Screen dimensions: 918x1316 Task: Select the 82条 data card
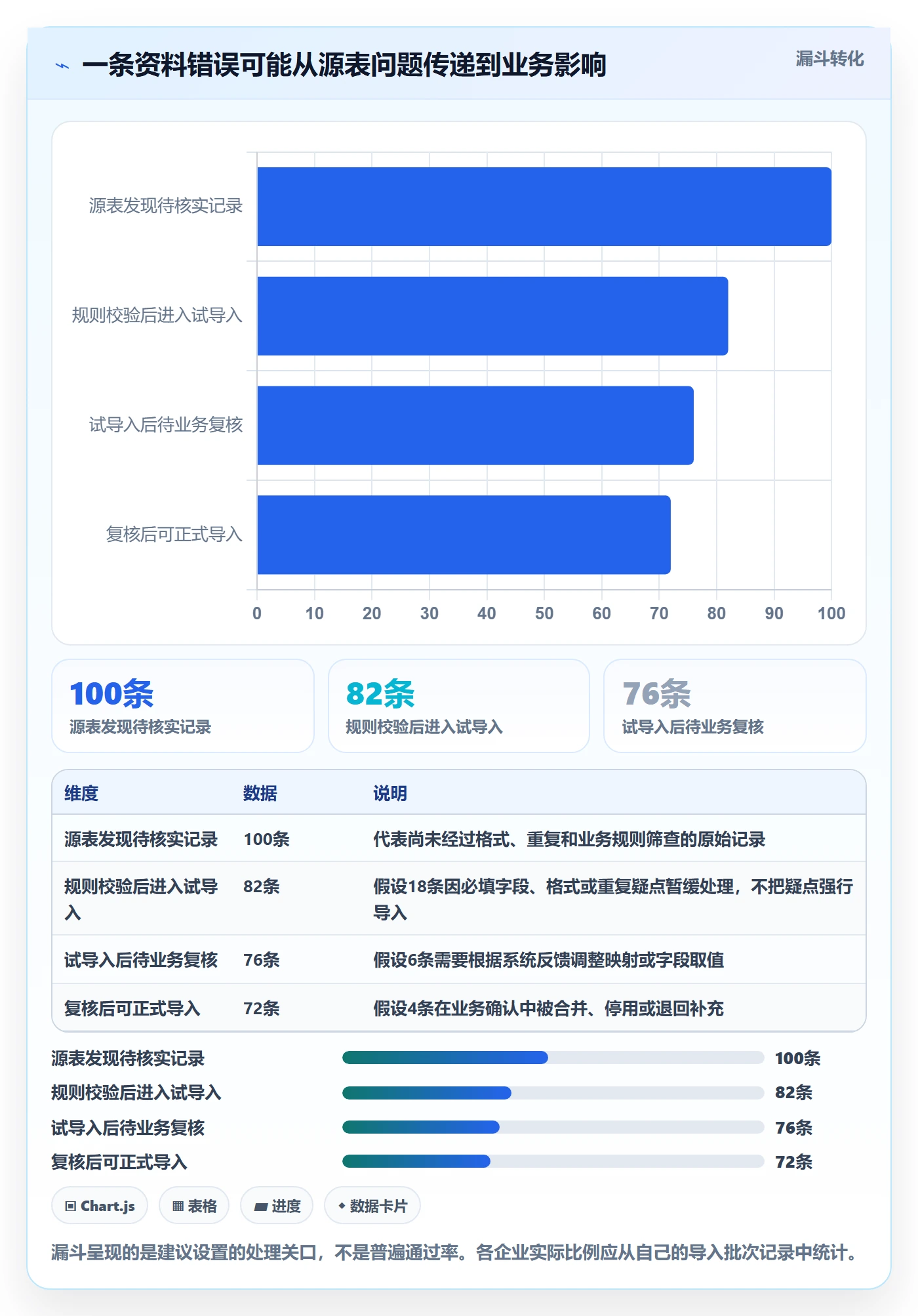(x=459, y=706)
